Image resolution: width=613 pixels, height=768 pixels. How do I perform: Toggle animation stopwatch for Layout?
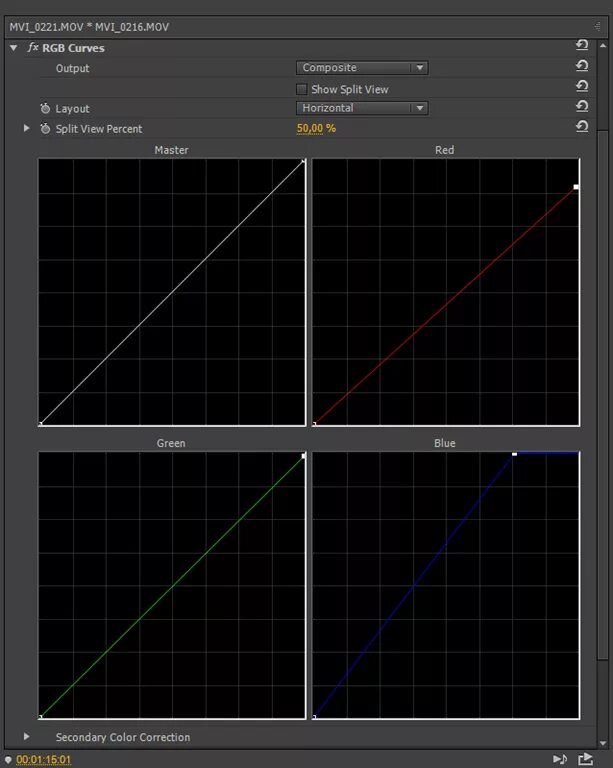coord(45,108)
